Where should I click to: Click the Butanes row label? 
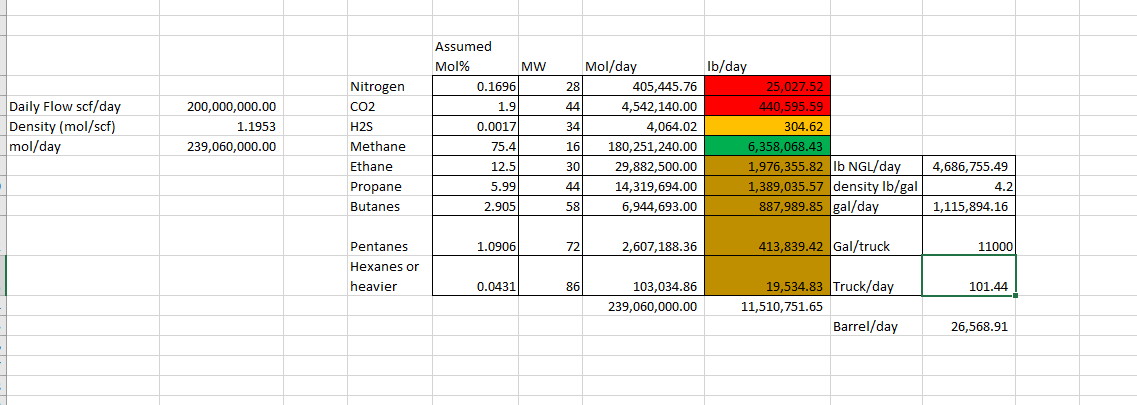(x=390, y=206)
